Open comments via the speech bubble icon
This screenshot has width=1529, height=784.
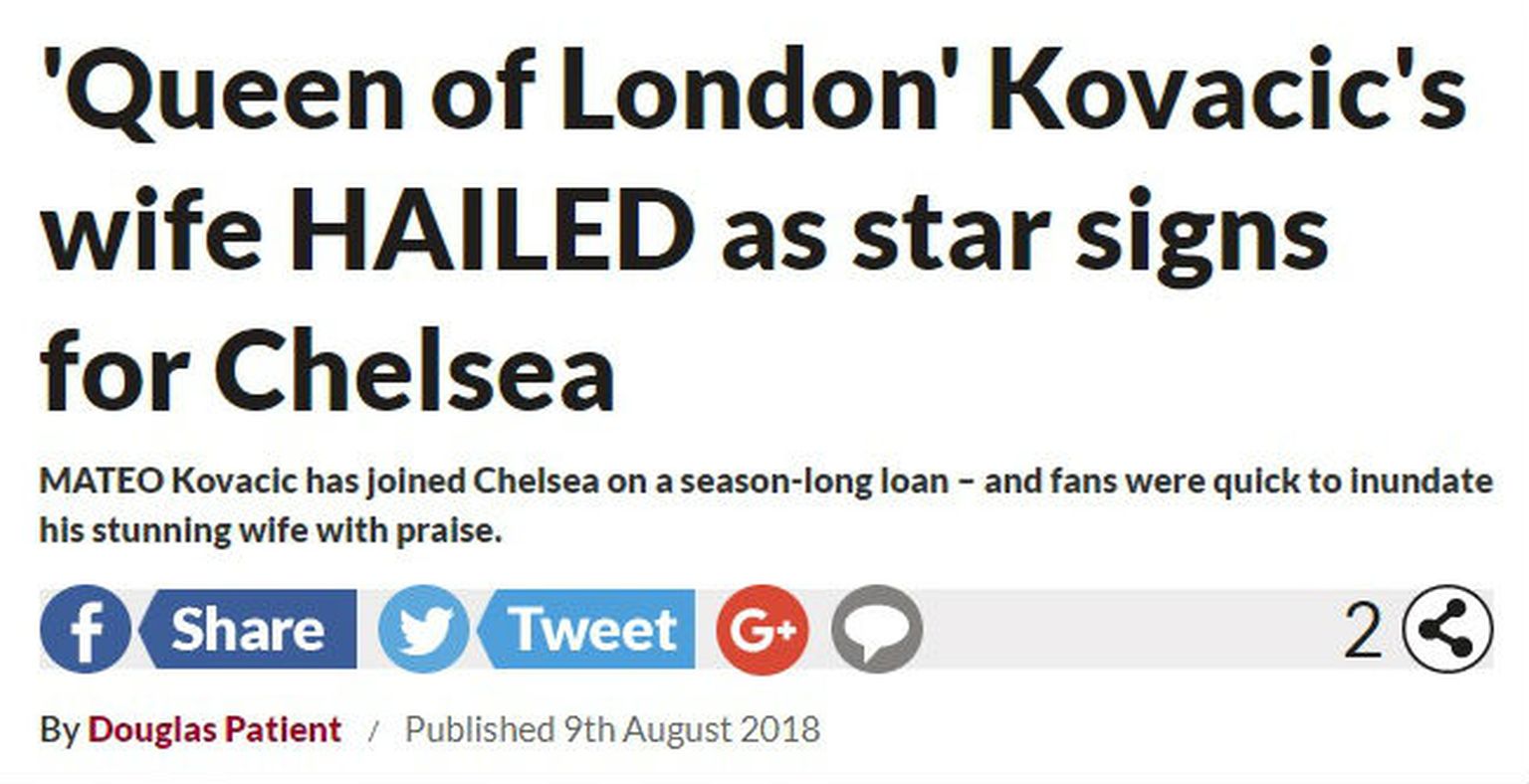tap(877, 630)
